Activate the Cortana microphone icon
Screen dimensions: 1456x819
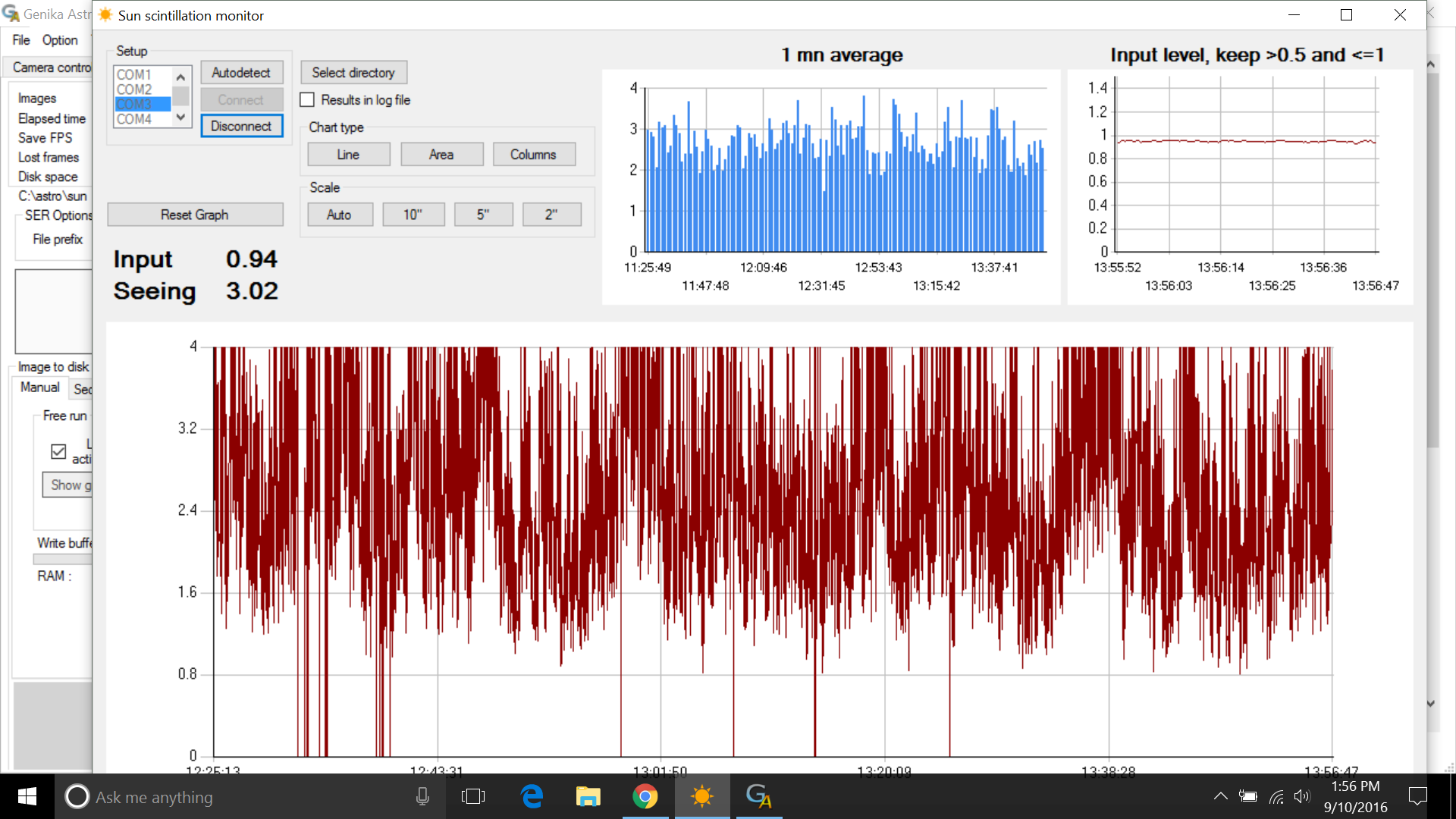(x=422, y=796)
